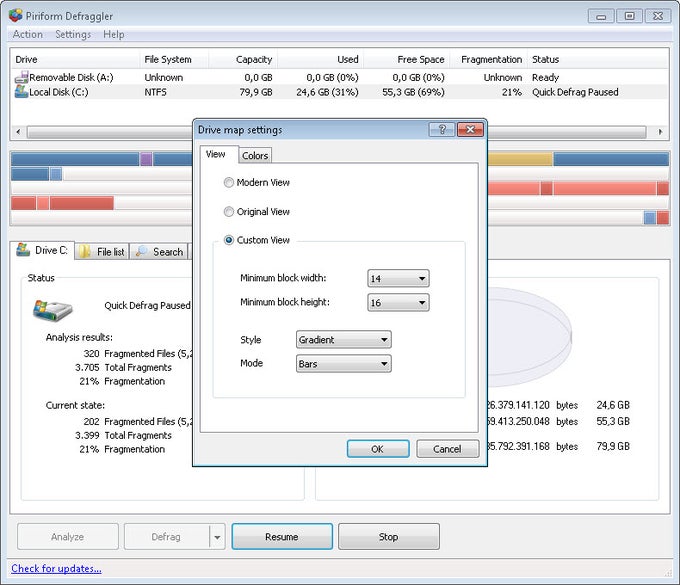Click the Used column header

coord(321,59)
